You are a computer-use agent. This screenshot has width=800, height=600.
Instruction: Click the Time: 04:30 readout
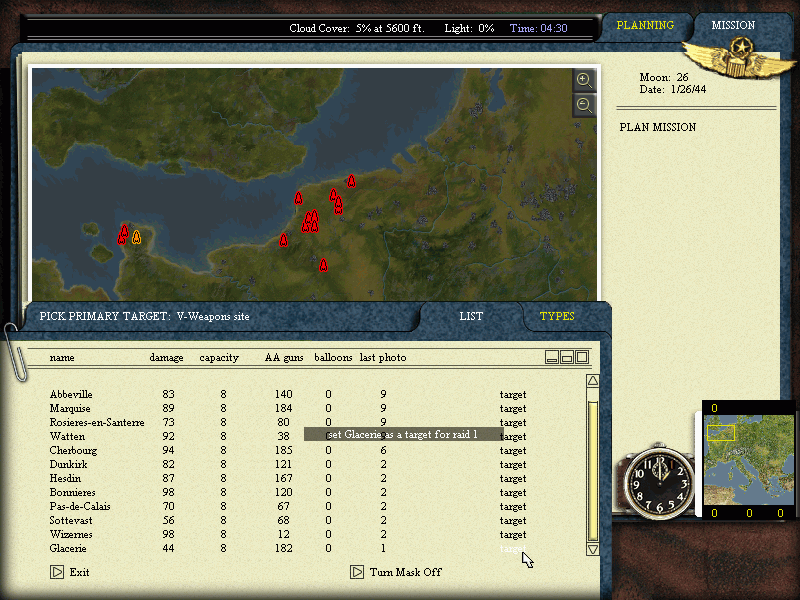click(x=538, y=29)
